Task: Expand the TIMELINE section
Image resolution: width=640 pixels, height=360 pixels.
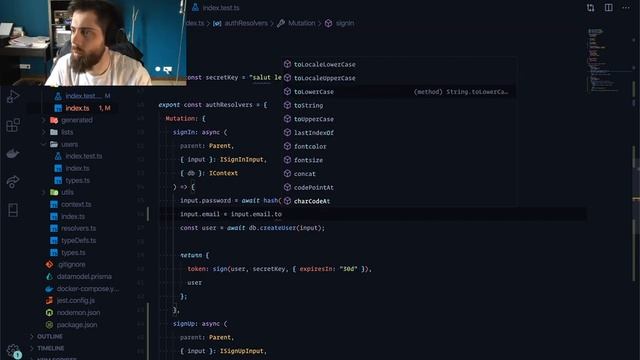Action: (51, 348)
